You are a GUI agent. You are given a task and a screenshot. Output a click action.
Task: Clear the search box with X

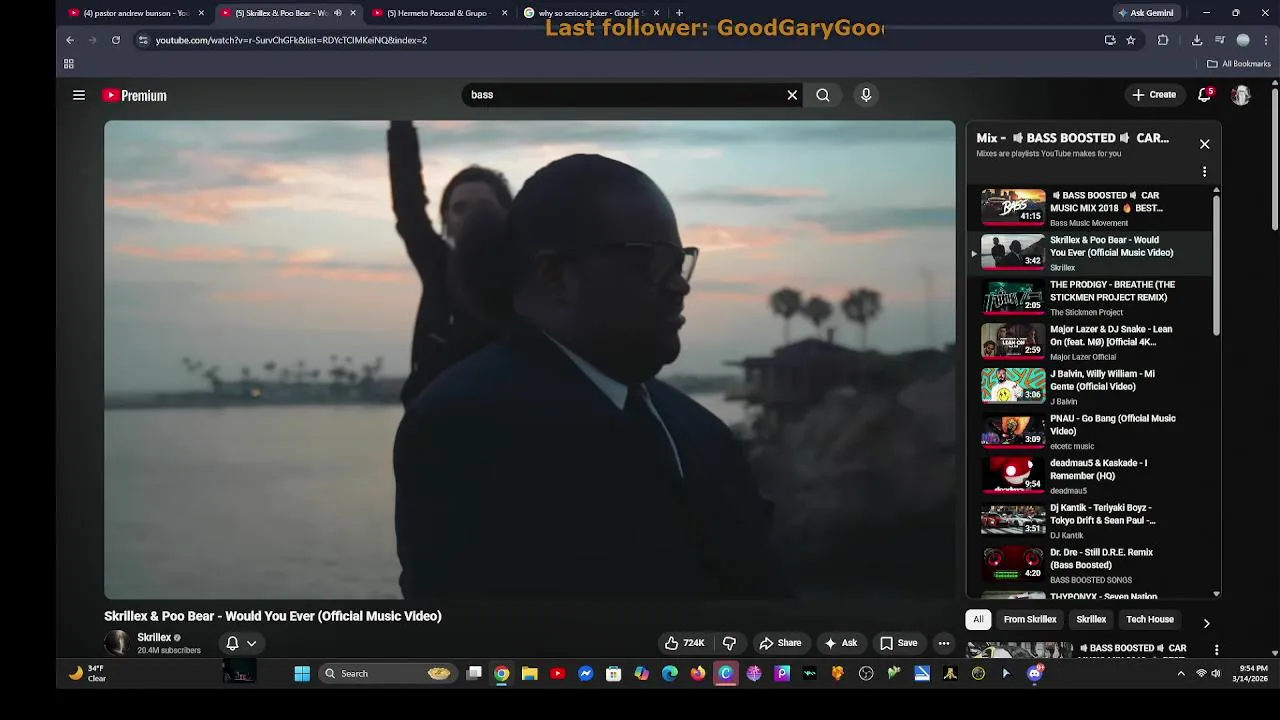(792, 95)
